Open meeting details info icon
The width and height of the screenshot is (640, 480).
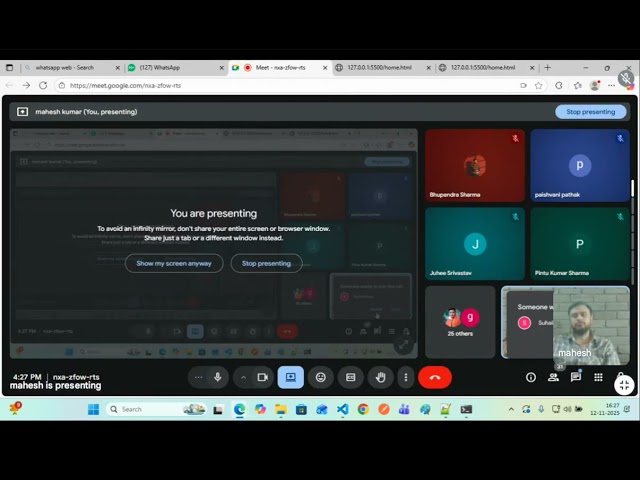pos(531,377)
